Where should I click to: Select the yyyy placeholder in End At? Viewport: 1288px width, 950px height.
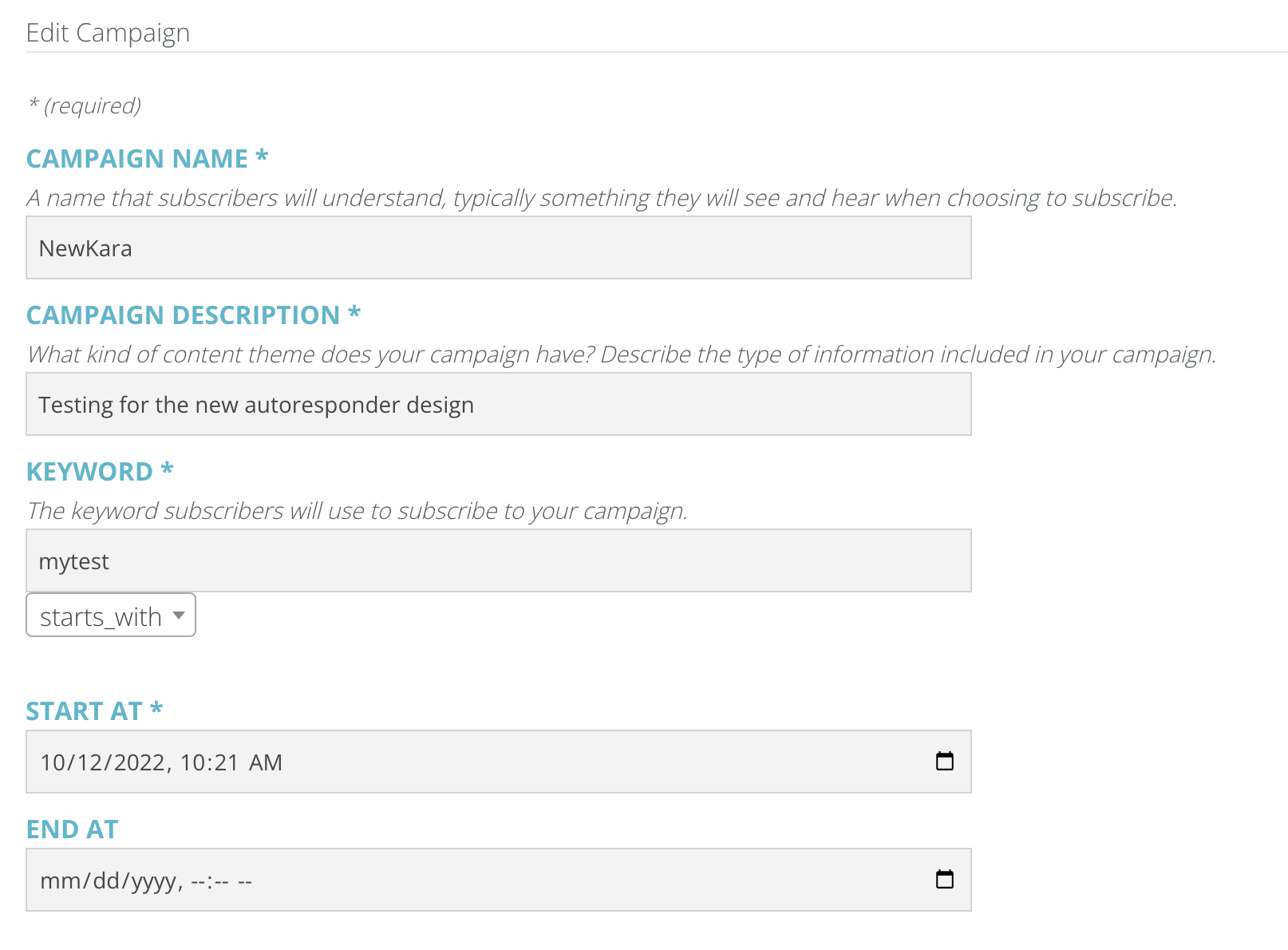153,881
